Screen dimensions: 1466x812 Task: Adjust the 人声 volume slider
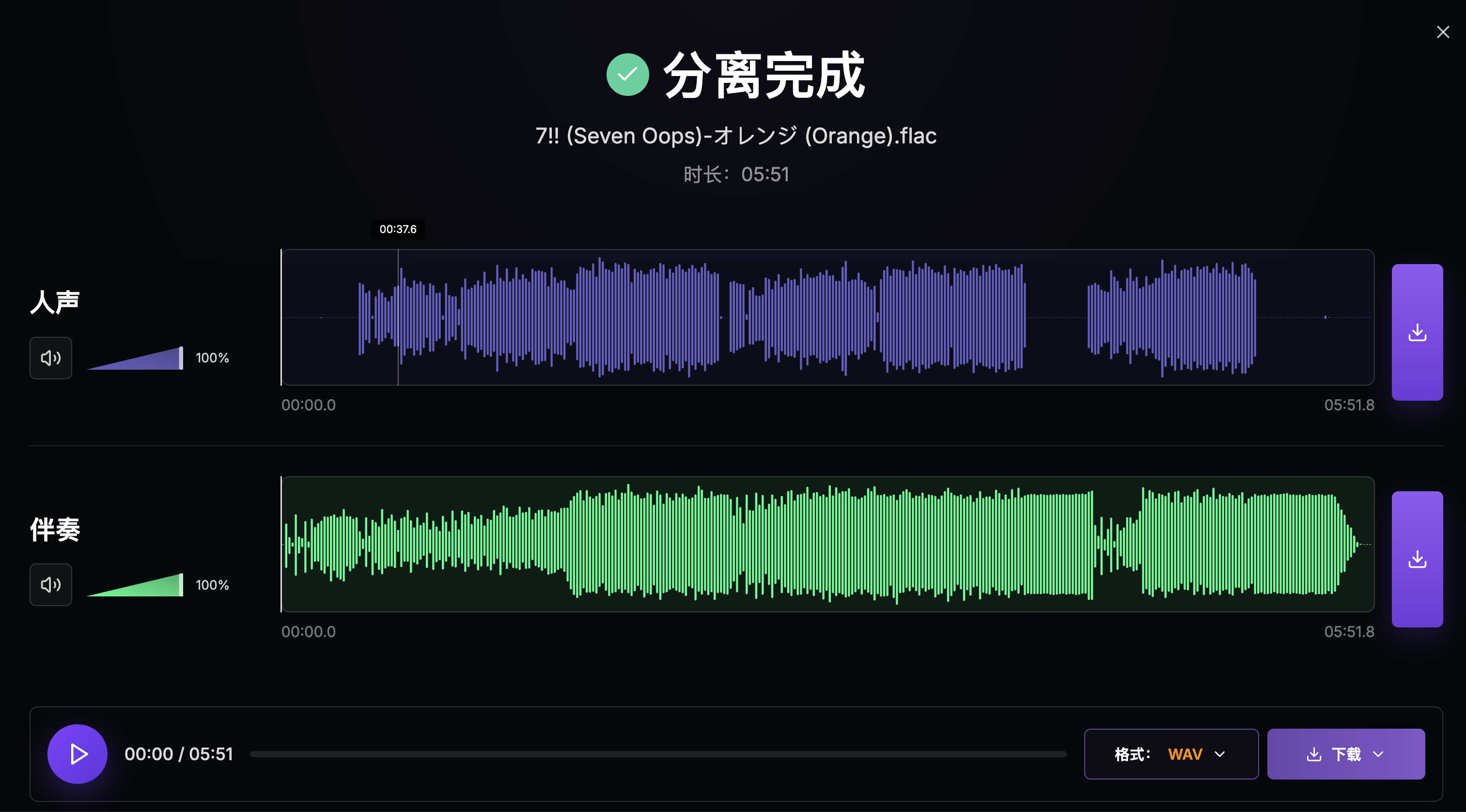[x=135, y=358]
